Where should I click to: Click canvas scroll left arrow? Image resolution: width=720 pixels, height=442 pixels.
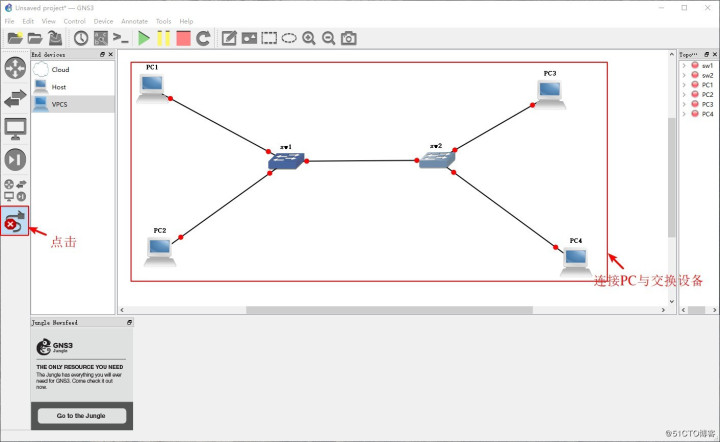[x=122, y=310]
